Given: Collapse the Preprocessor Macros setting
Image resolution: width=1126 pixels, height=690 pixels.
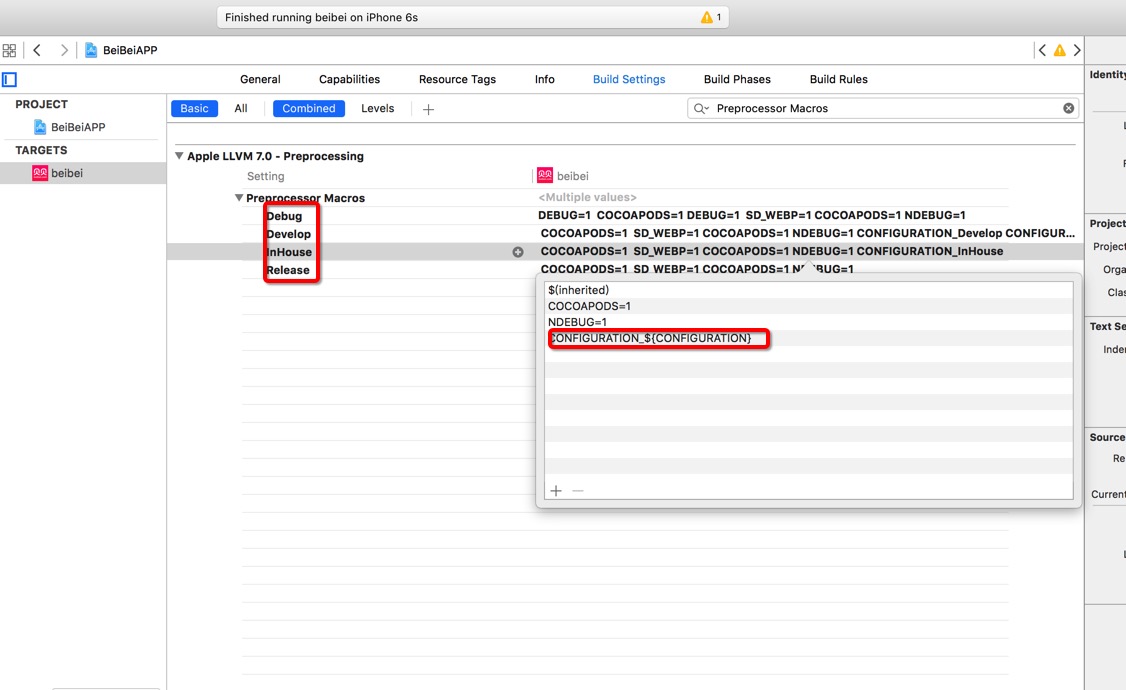Looking at the screenshot, I should pyautogui.click(x=238, y=197).
